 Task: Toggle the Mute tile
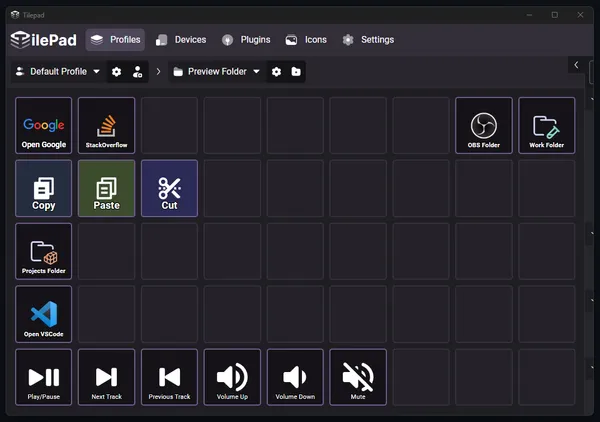pyautogui.click(x=358, y=377)
